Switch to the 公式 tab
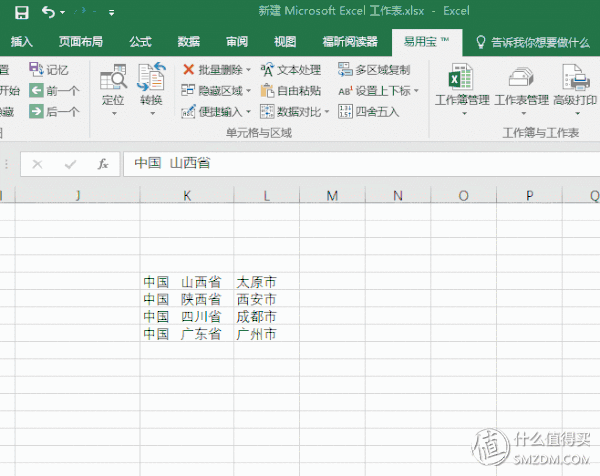The height and width of the screenshot is (476, 600). 140,42
